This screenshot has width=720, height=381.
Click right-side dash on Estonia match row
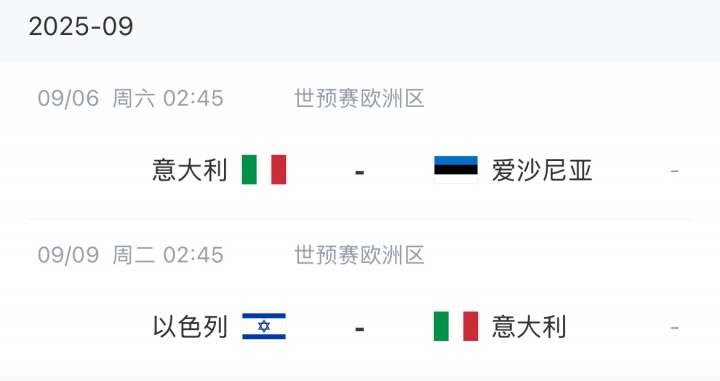675,172
